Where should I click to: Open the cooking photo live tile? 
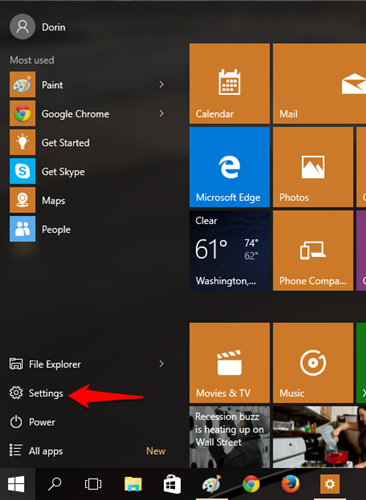[x=319, y=437]
